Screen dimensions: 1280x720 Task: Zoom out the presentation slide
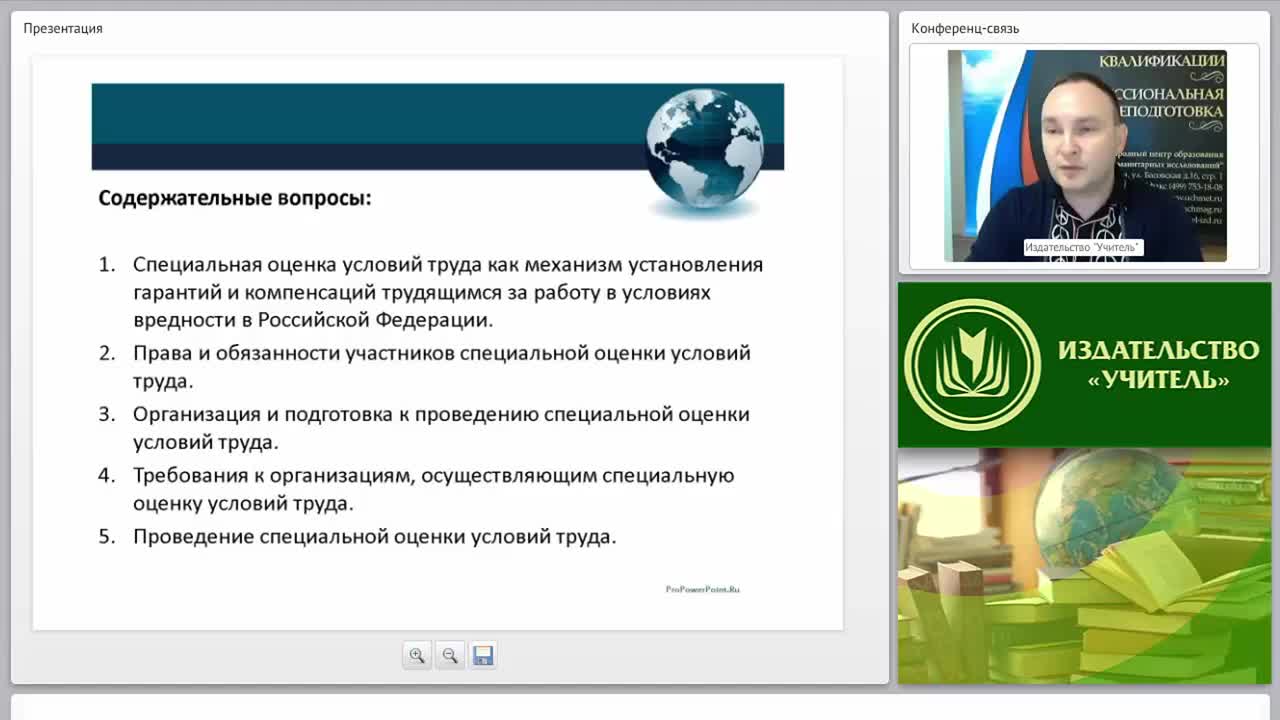coord(450,656)
